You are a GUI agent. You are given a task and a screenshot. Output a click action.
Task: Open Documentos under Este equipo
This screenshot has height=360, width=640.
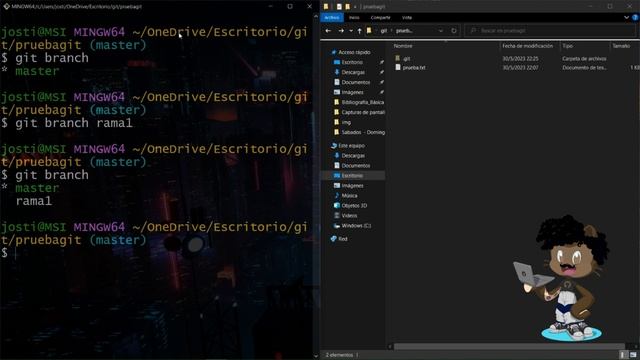tap(356, 166)
